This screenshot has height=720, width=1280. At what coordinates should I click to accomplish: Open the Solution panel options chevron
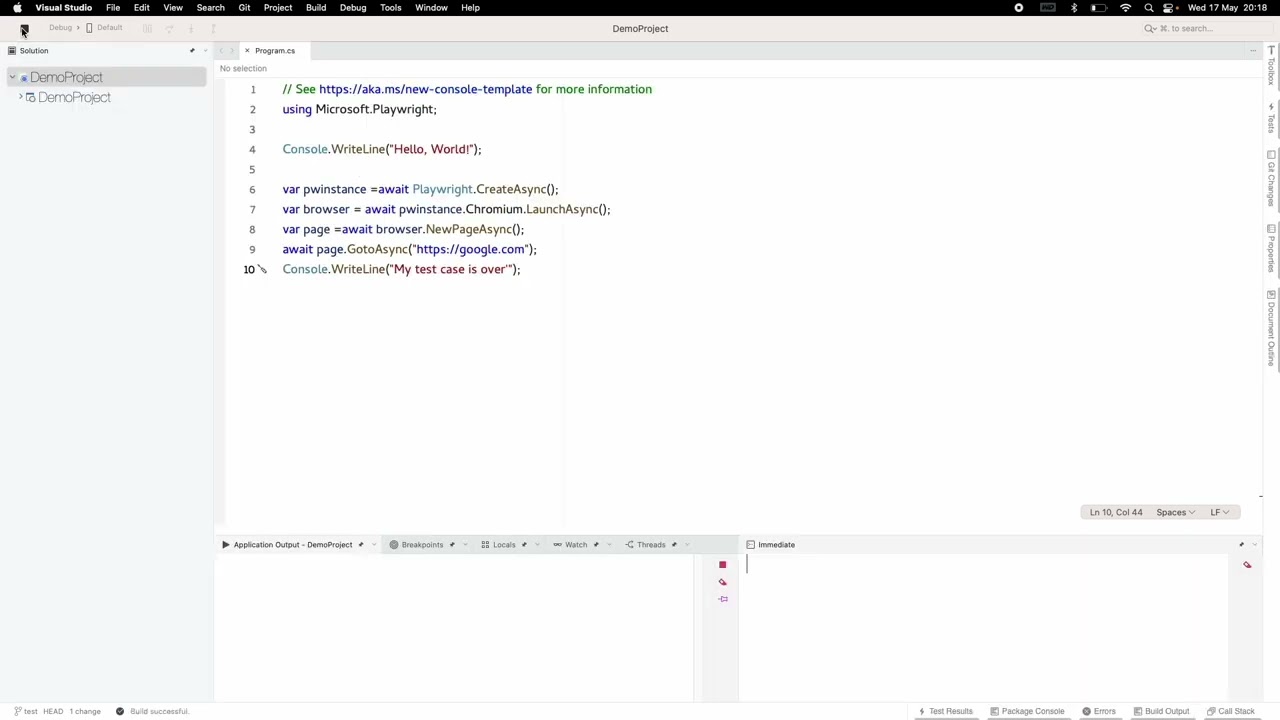(204, 50)
